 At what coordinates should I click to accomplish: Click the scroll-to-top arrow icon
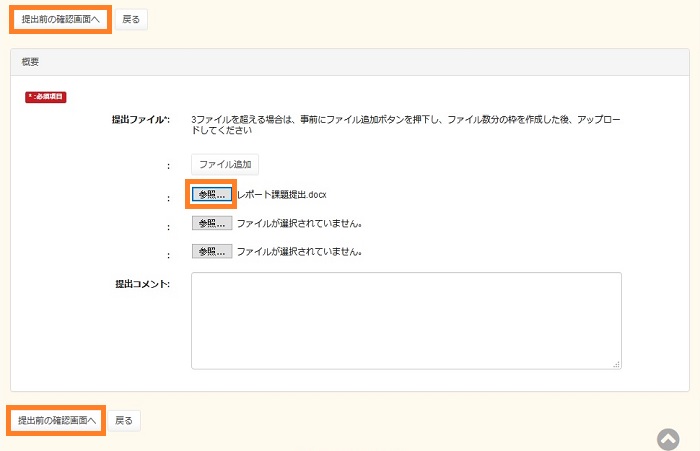pyautogui.click(x=668, y=438)
